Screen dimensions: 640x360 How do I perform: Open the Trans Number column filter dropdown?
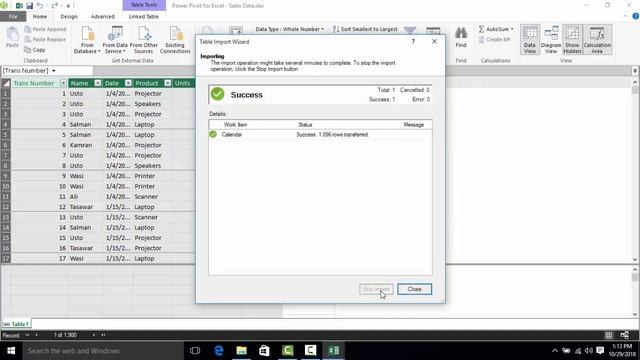63,83
